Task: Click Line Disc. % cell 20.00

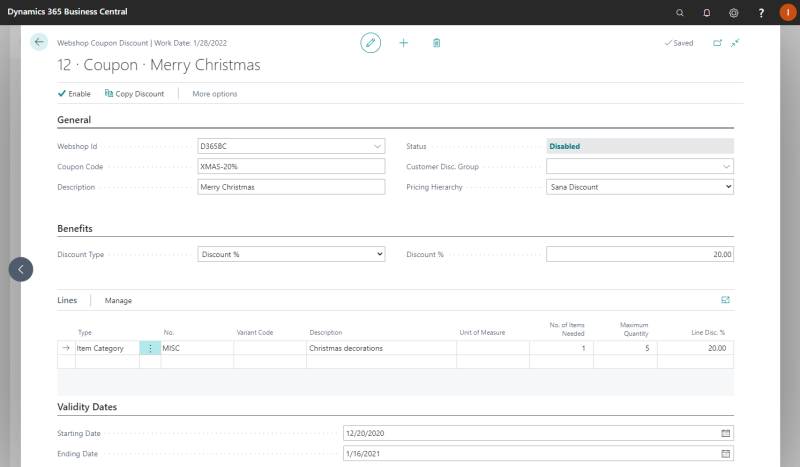Action: coord(695,348)
